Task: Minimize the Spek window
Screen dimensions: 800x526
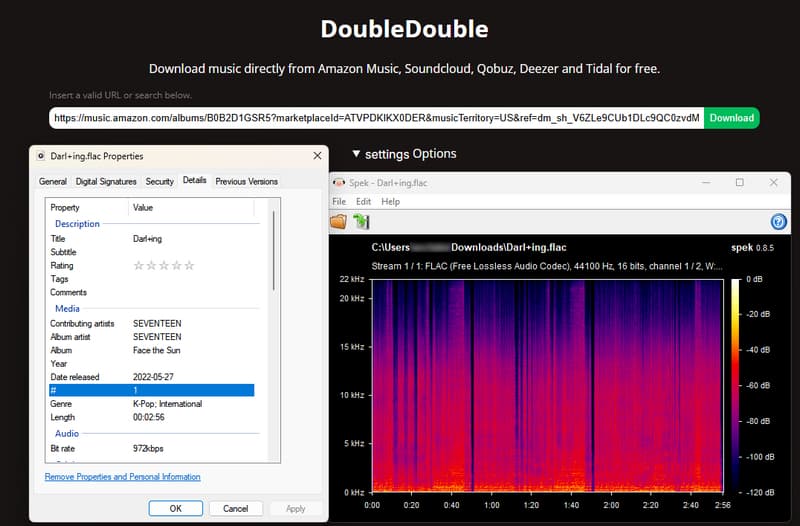Action: click(x=706, y=183)
